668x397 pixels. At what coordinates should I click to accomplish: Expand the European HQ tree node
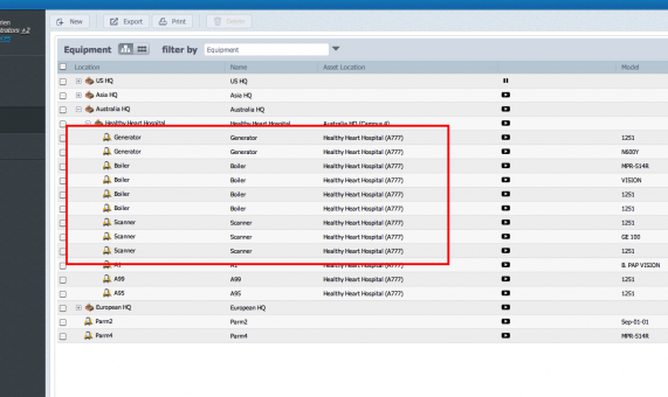coord(79,307)
